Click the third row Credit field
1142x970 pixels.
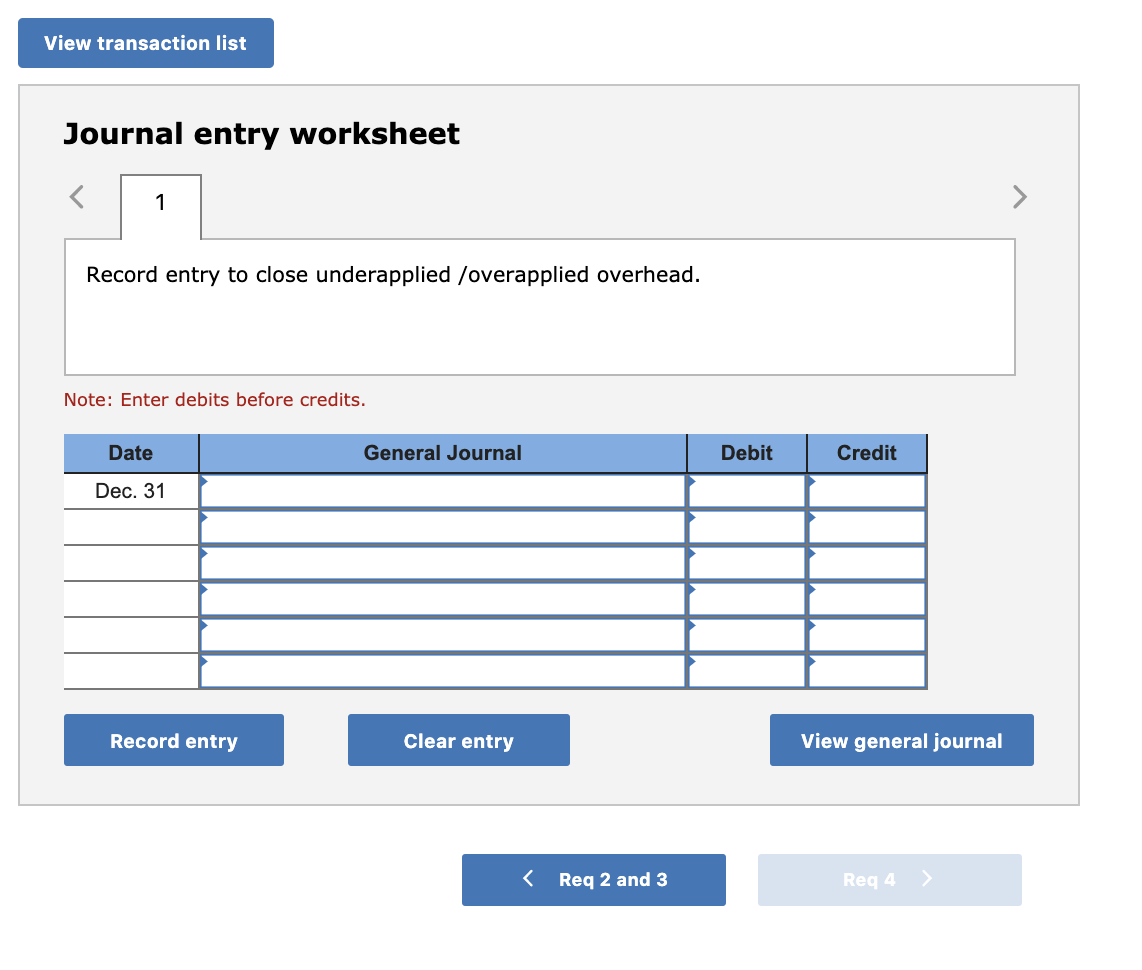[867, 563]
